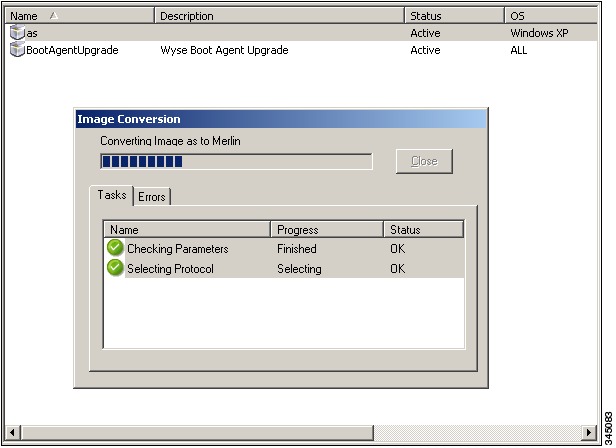This screenshot has height=448, width=616.
Task: Sort packages by the OS column header
Action: click(x=551, y=16)
